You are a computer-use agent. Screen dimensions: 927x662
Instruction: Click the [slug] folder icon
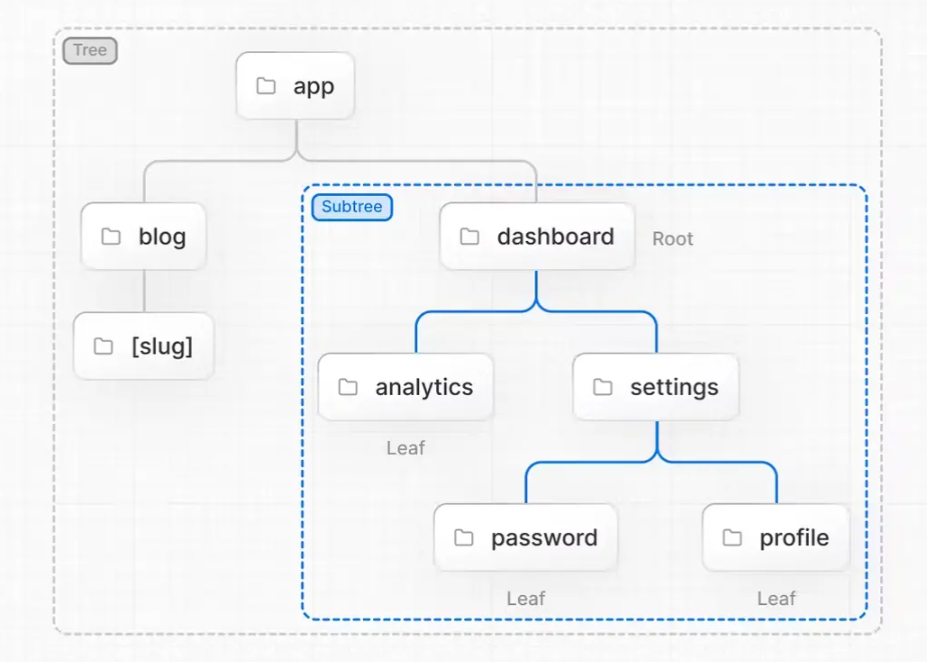click(x=103, y=347)
